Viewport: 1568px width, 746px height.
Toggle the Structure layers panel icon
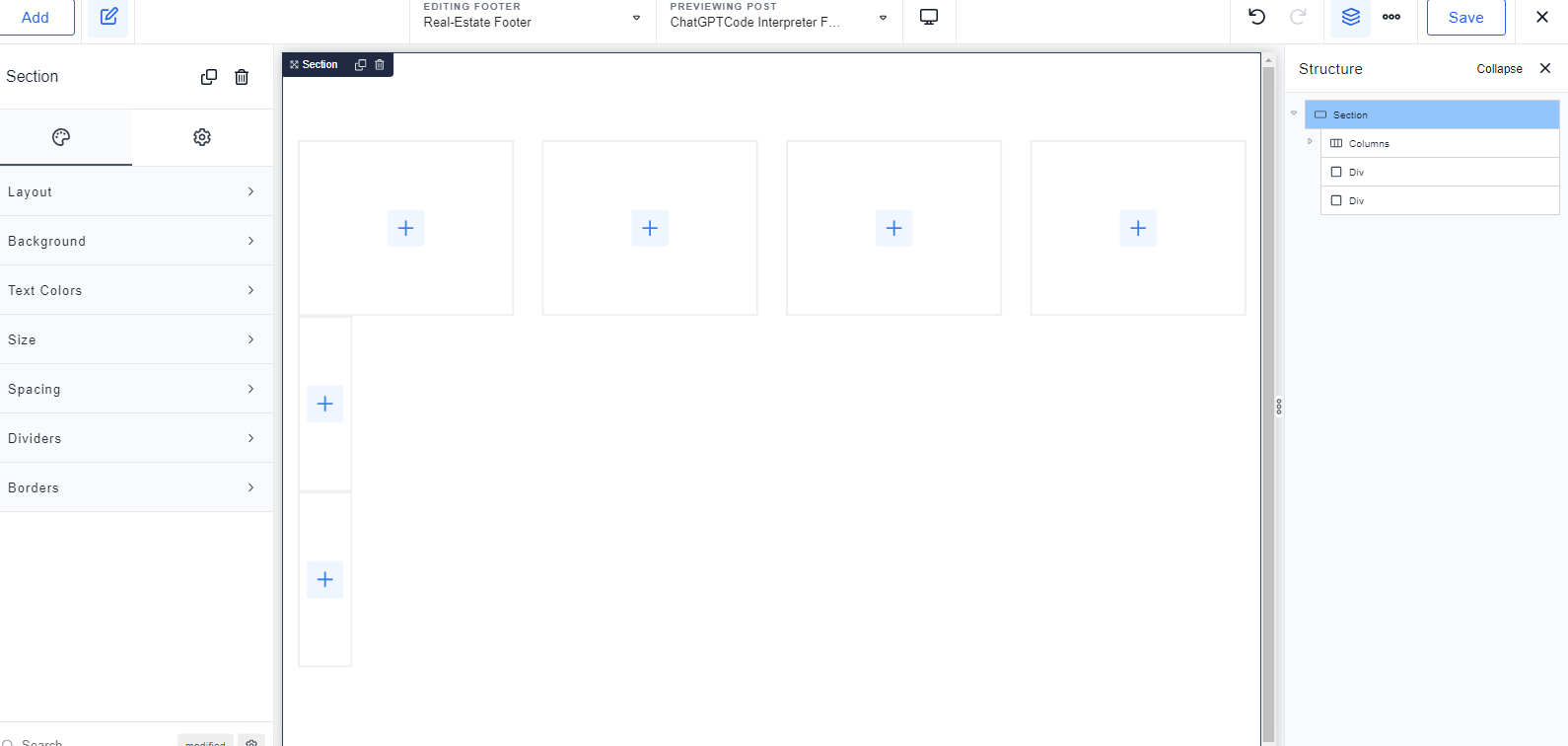click(x=1350, y=17)
